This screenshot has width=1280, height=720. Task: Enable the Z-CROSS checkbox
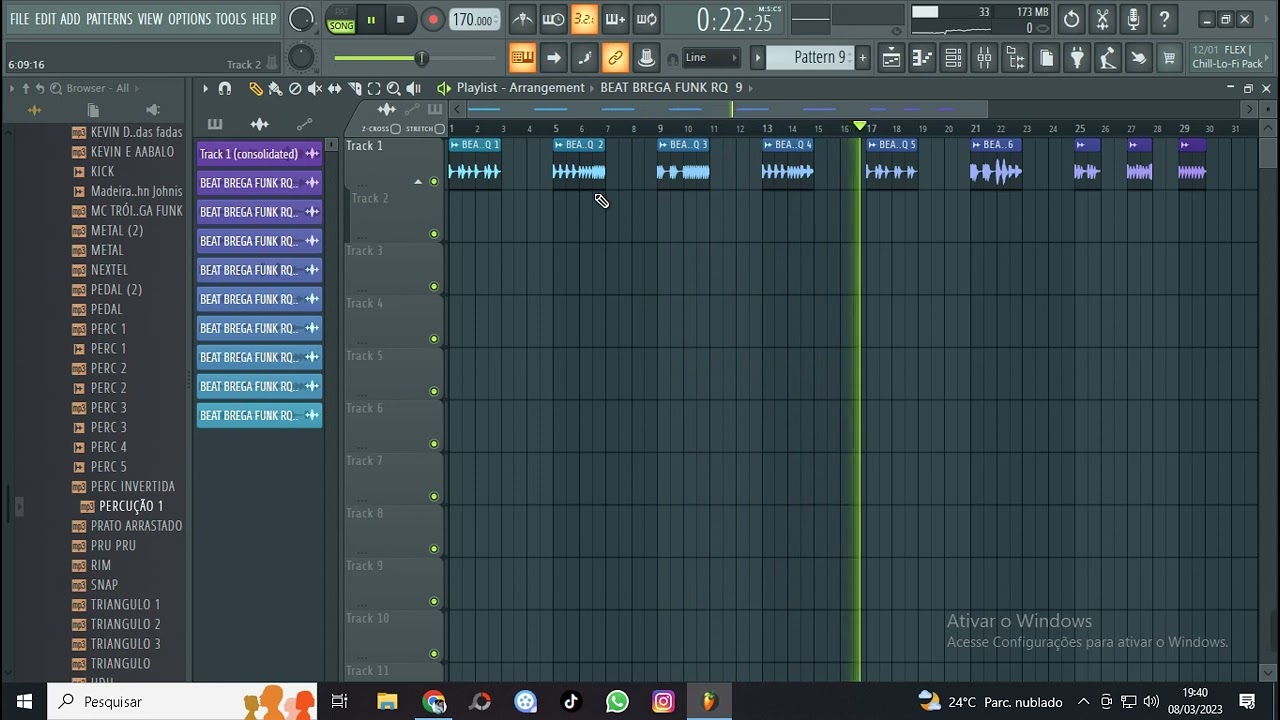[395, 129]
